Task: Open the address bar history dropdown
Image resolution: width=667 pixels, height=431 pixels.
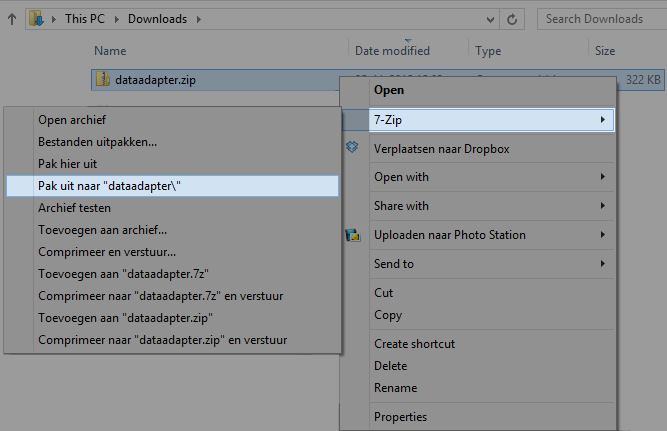Action: [489, 19]
